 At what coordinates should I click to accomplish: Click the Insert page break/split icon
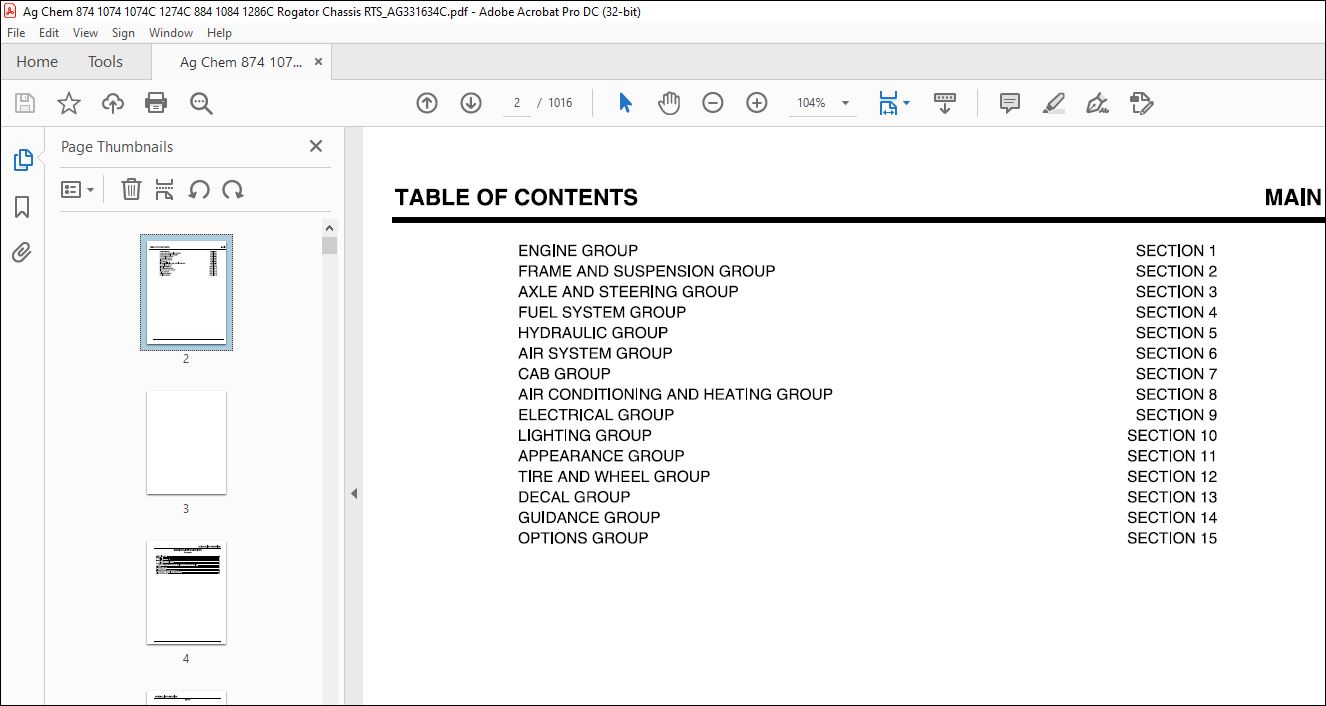point(165,189)
